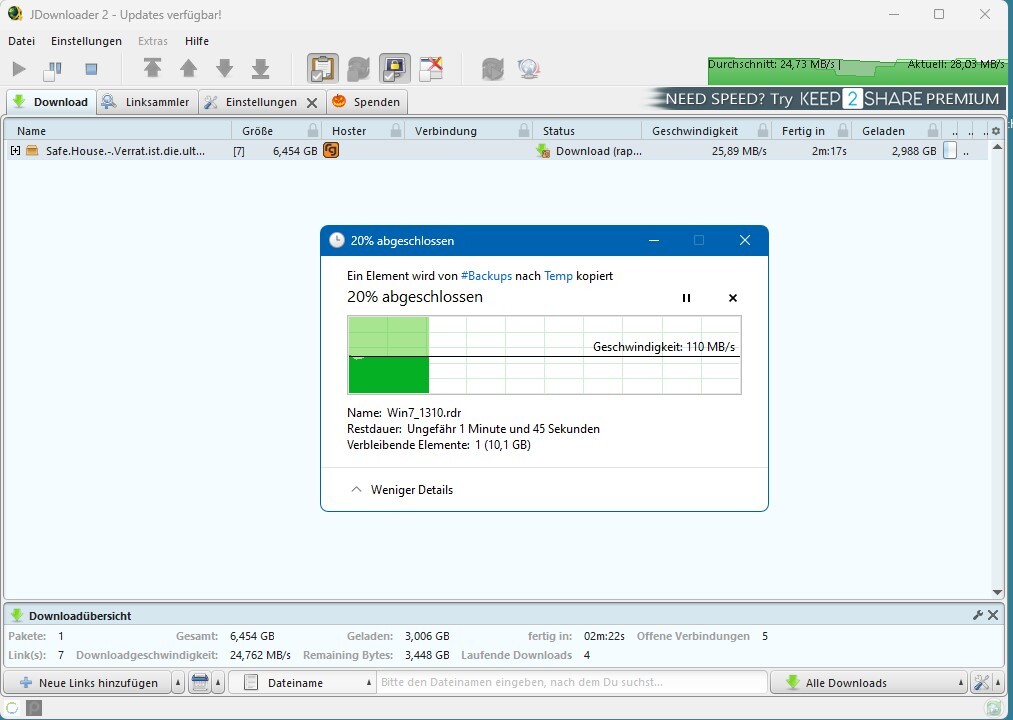The width and height of the screenshot is (1013, 720).
Task: Click the #Backups source folder link
Action: point(486,275)
